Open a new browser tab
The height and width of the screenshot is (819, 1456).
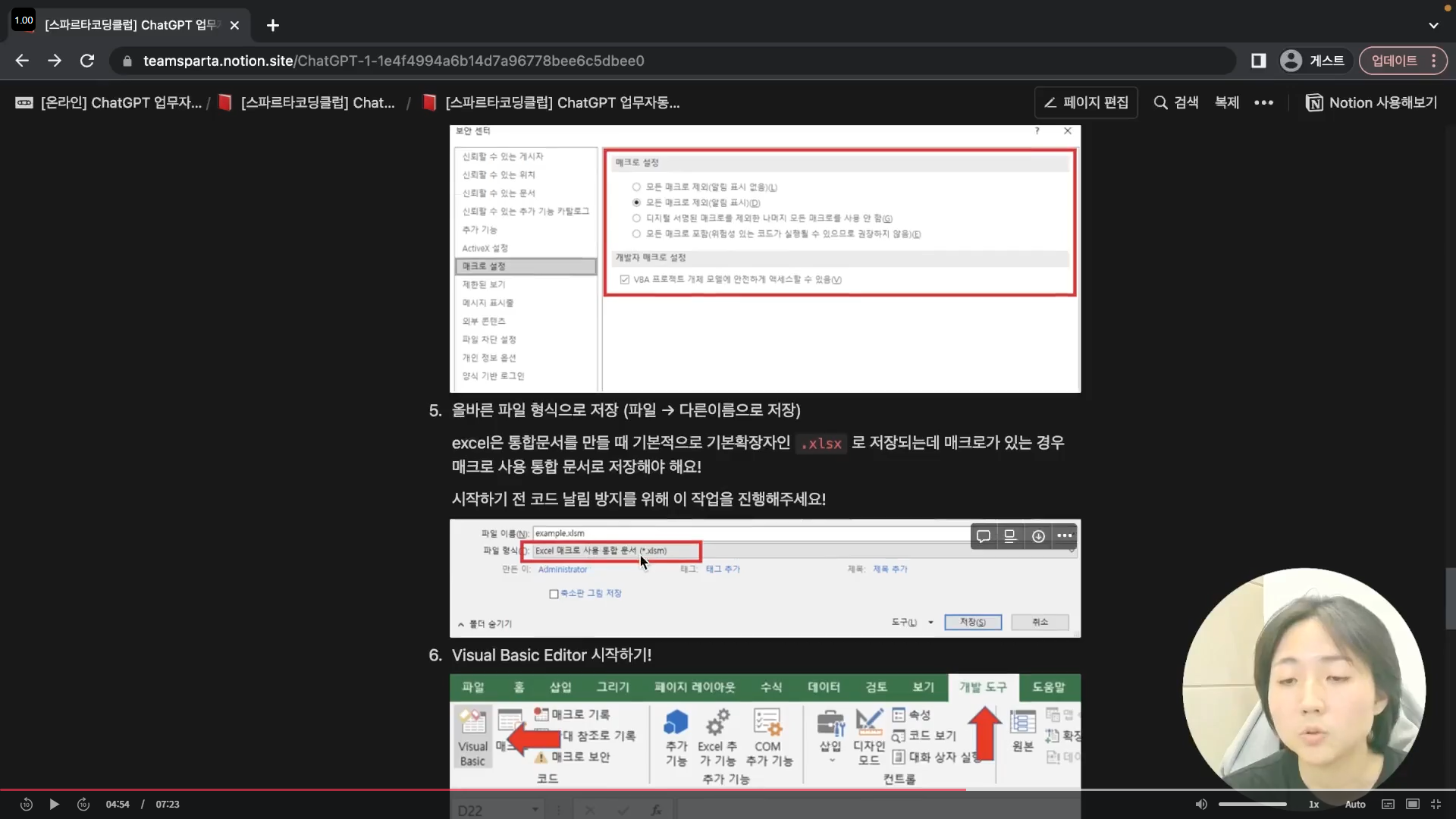273,25
